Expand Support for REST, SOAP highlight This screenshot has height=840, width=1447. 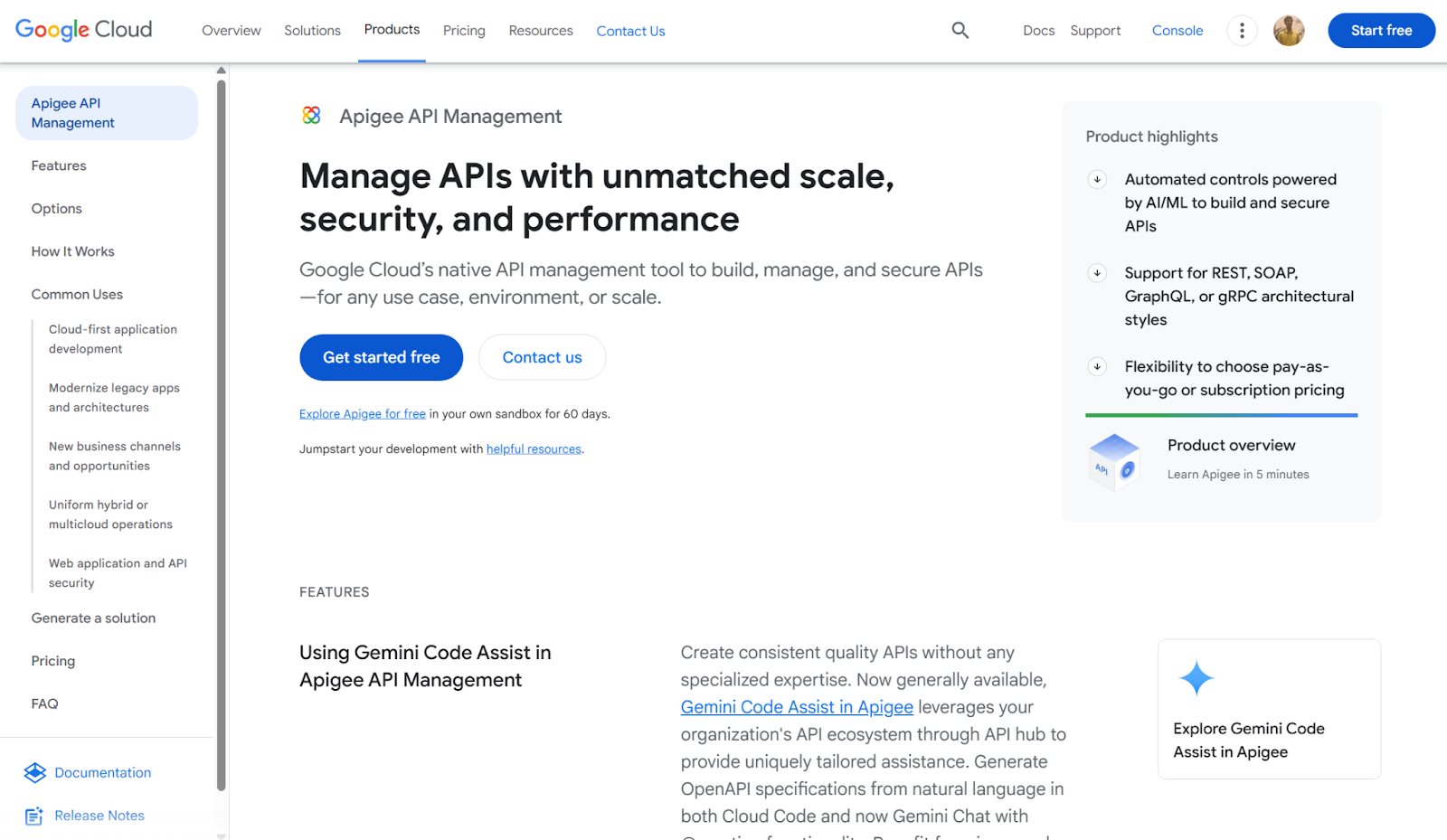click(1097, 273)
